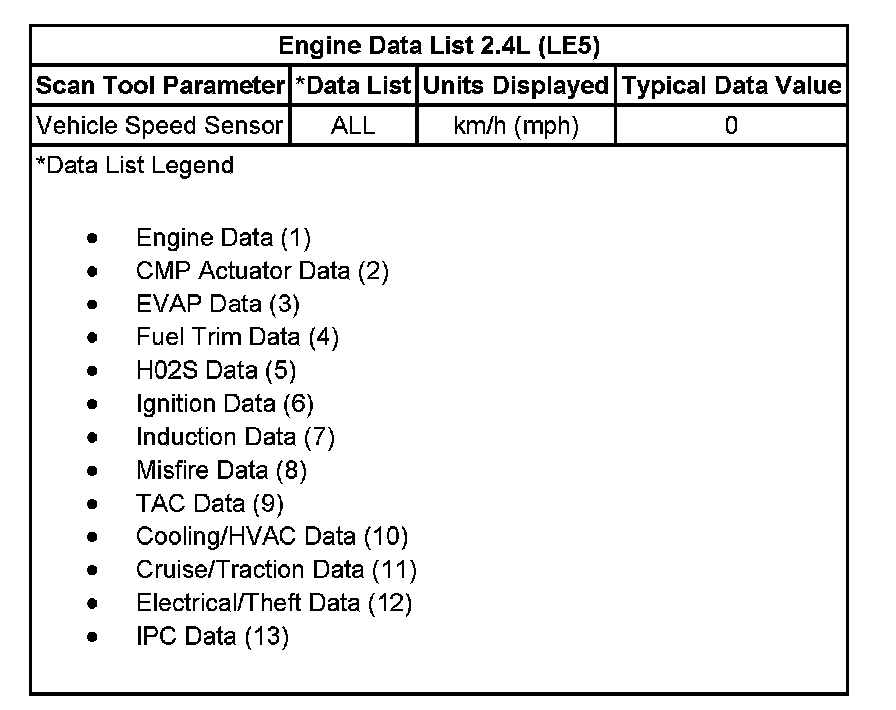The image size is (896, 710).
Task: Select EVAP Data (3) legend item
Action: [x=218, y=304]
